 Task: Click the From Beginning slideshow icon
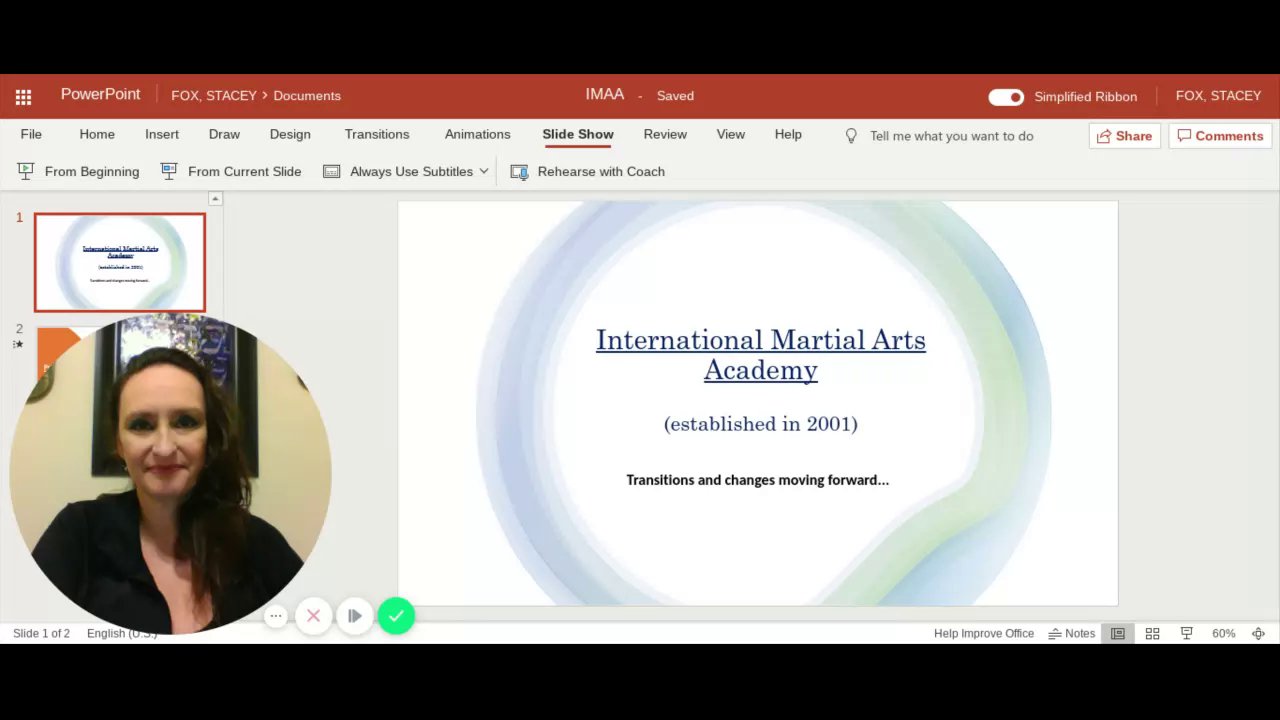point(26,171)
